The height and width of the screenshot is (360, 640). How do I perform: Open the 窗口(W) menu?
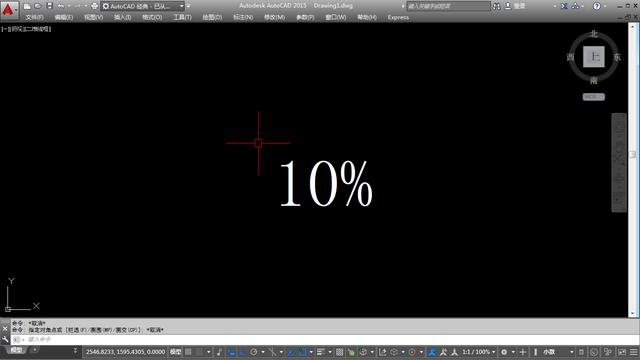coord(336,18)
